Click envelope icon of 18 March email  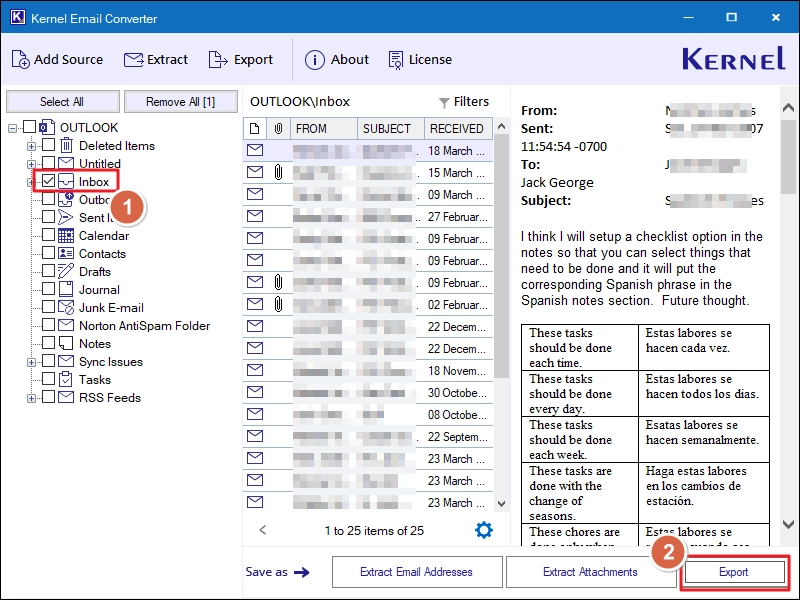pyautogui.click(x=255, y=150)
